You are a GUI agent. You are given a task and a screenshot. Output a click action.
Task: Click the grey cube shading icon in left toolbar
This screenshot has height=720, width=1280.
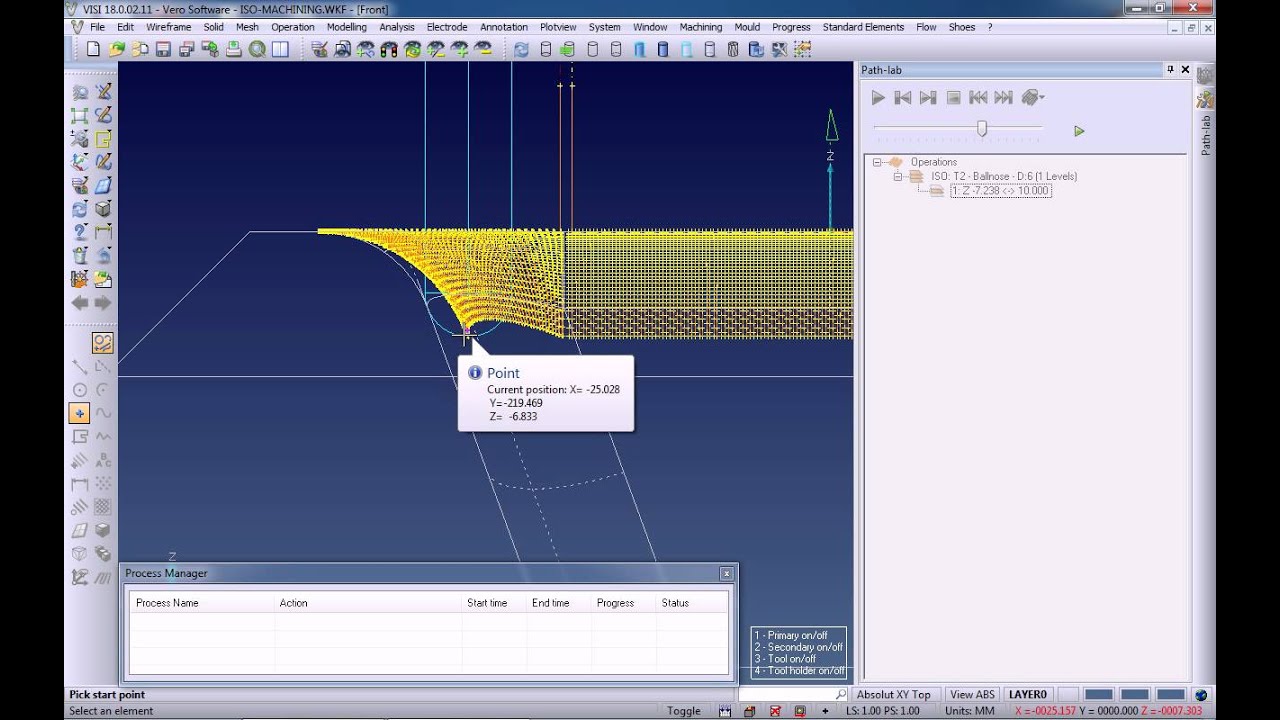pyautogui.click(x=103, y=209)
